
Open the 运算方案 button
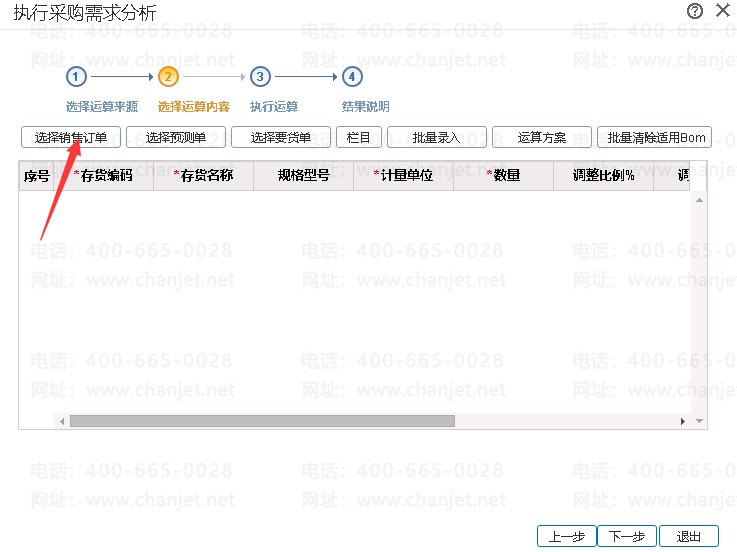tap(541, 137)
